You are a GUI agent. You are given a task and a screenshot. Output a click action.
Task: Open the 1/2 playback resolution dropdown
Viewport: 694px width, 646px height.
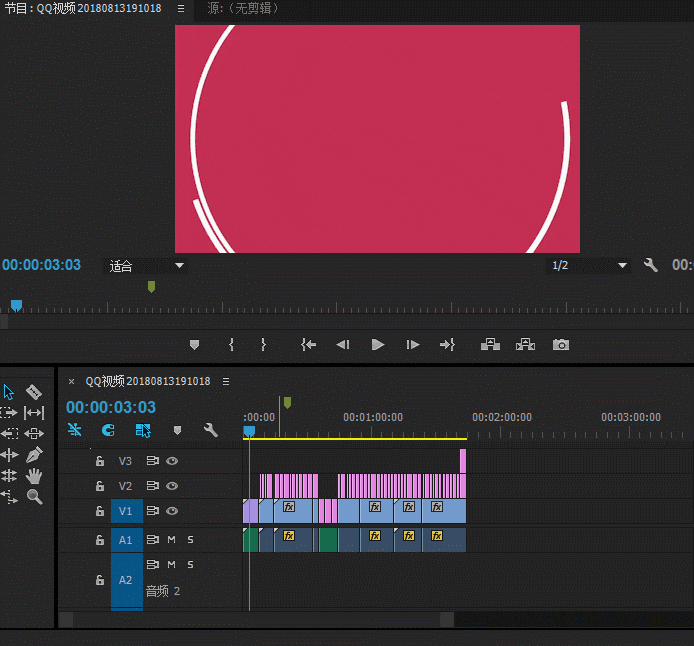pos(590,266)
